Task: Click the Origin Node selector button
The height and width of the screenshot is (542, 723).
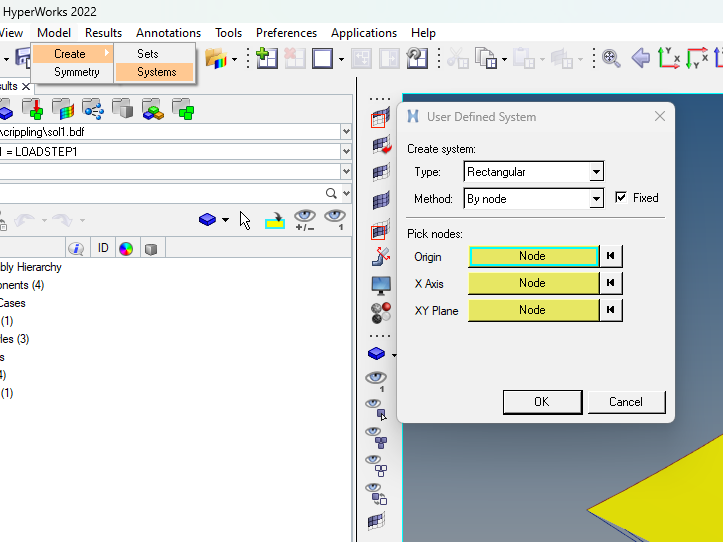Action: point(533,256)
